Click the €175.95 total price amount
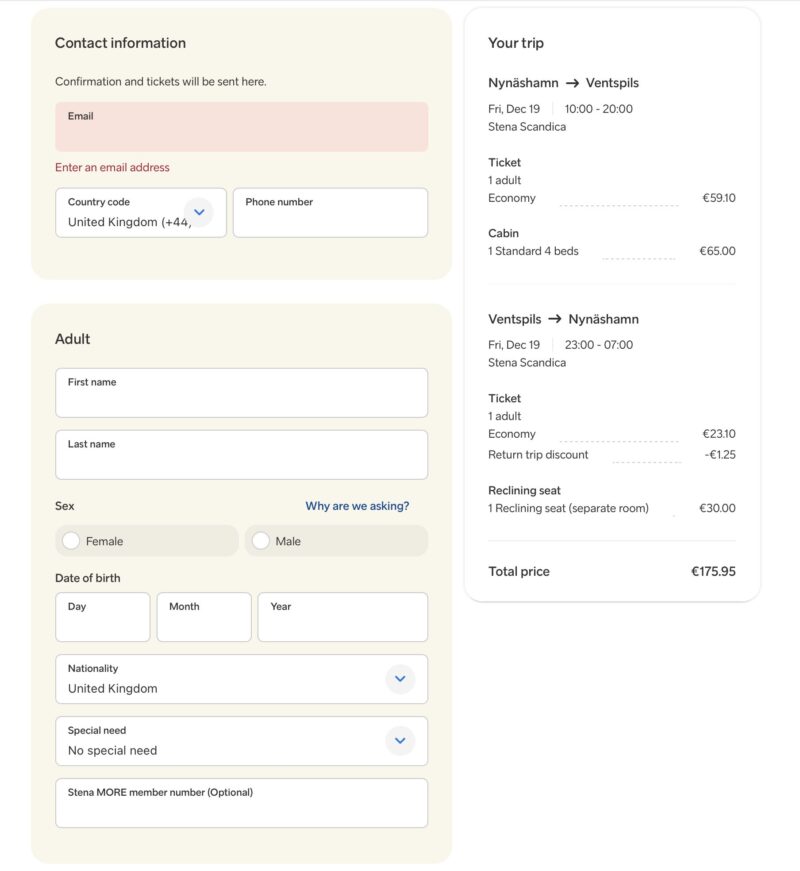The width and height of the screenshot is (800, 871). 712,572
